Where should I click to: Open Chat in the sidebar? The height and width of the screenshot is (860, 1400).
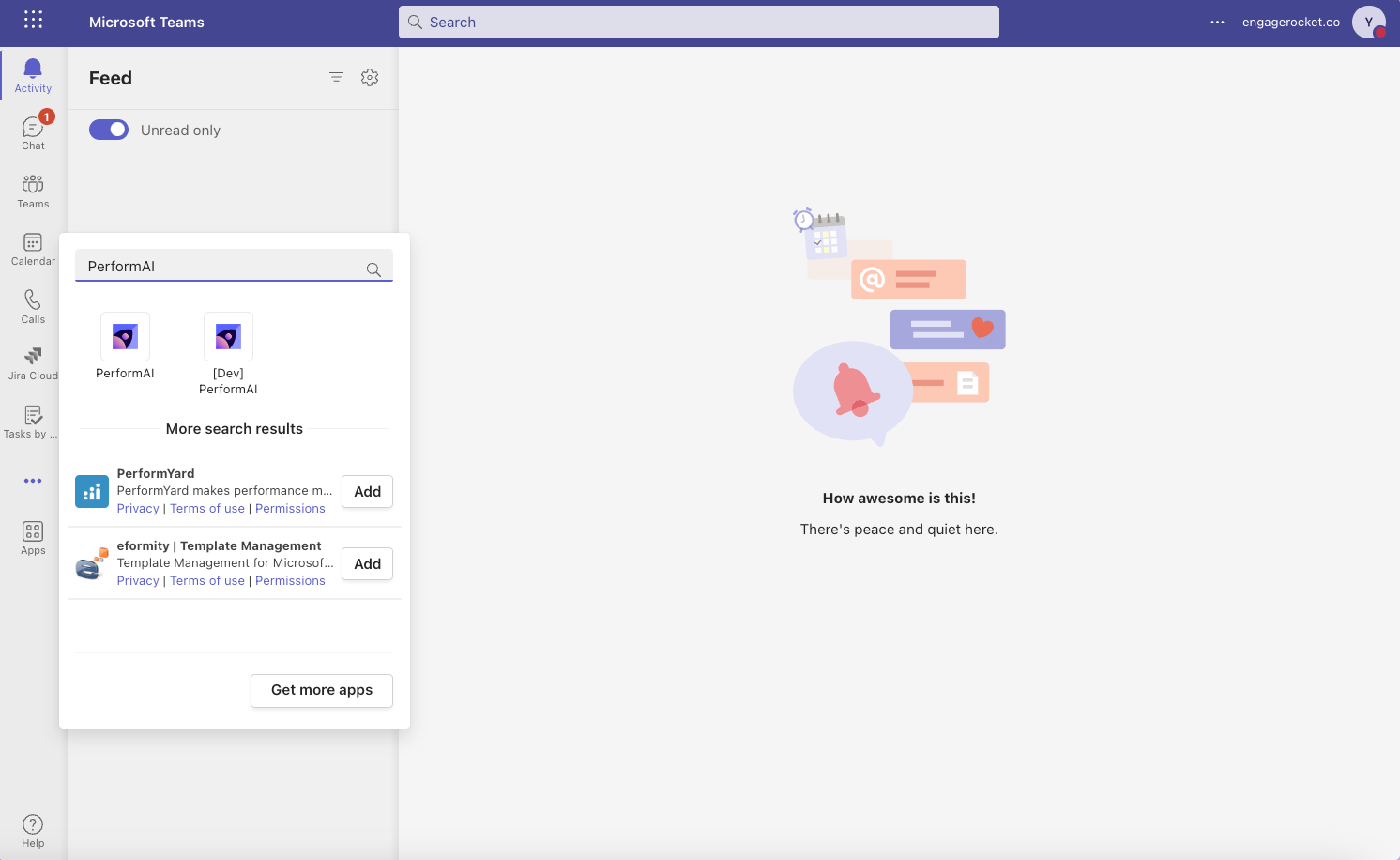click(33, 132)
